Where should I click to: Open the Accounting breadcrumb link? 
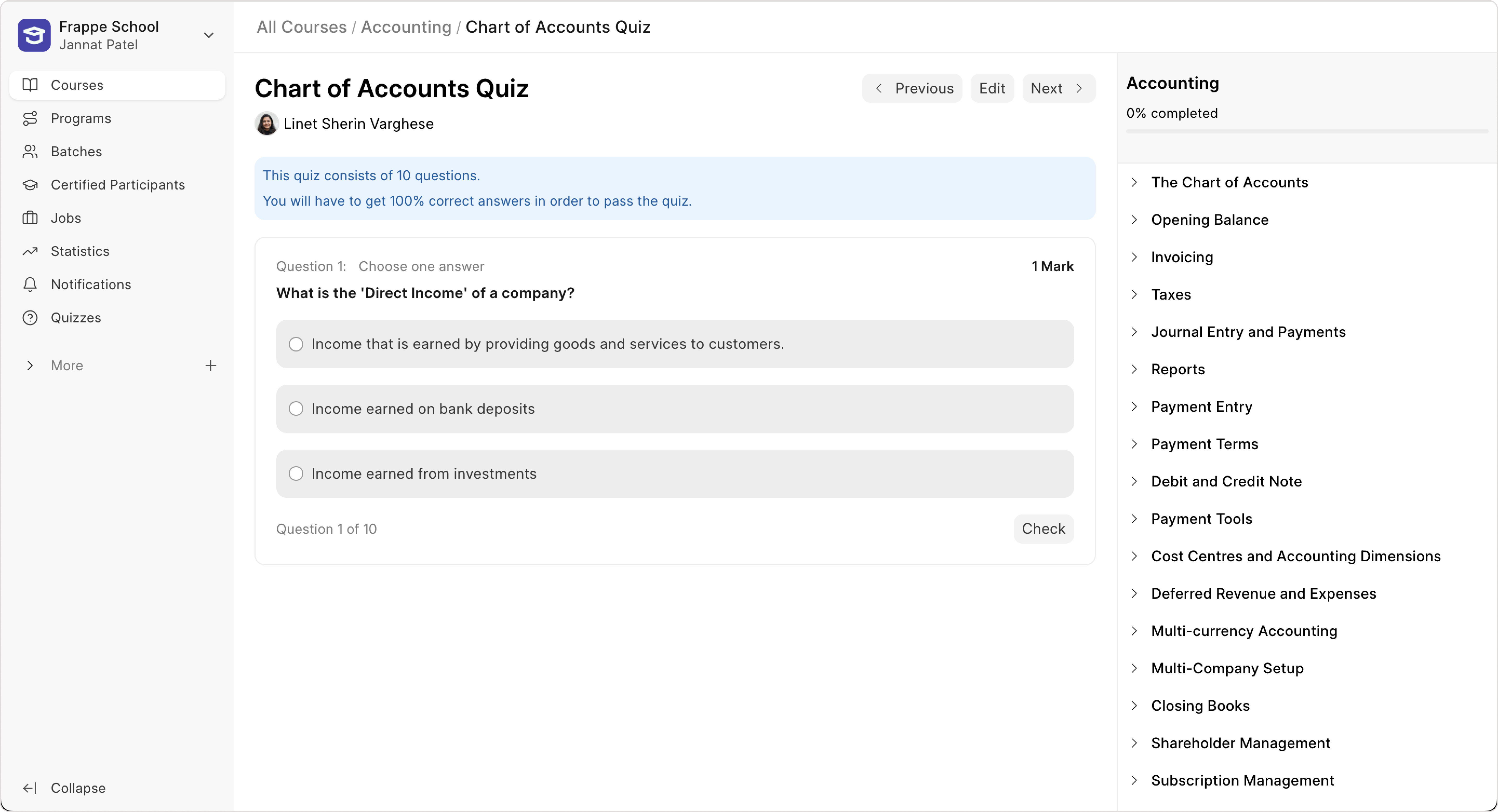pyautogui.click(x=405, y=27)
